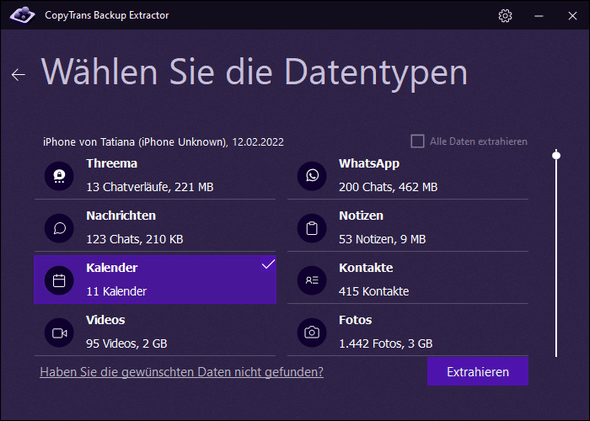Click the 'iPhone von Tatiana' backup label
590x421 pixels.
[163, 142]
